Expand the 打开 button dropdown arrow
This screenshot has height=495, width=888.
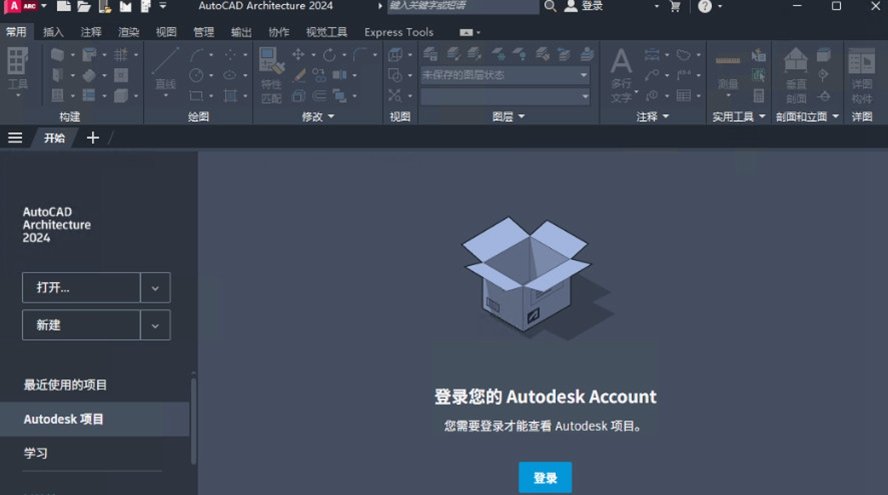155,288
